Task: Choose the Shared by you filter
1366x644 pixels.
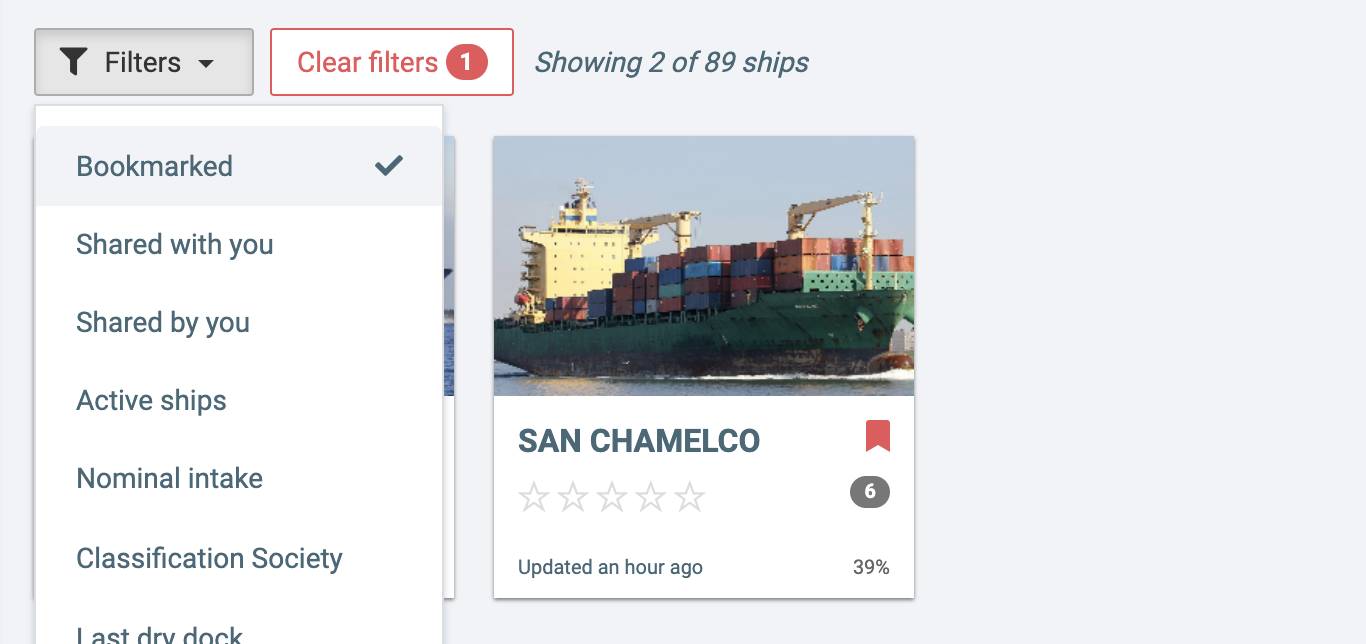Action: point(239,322)
